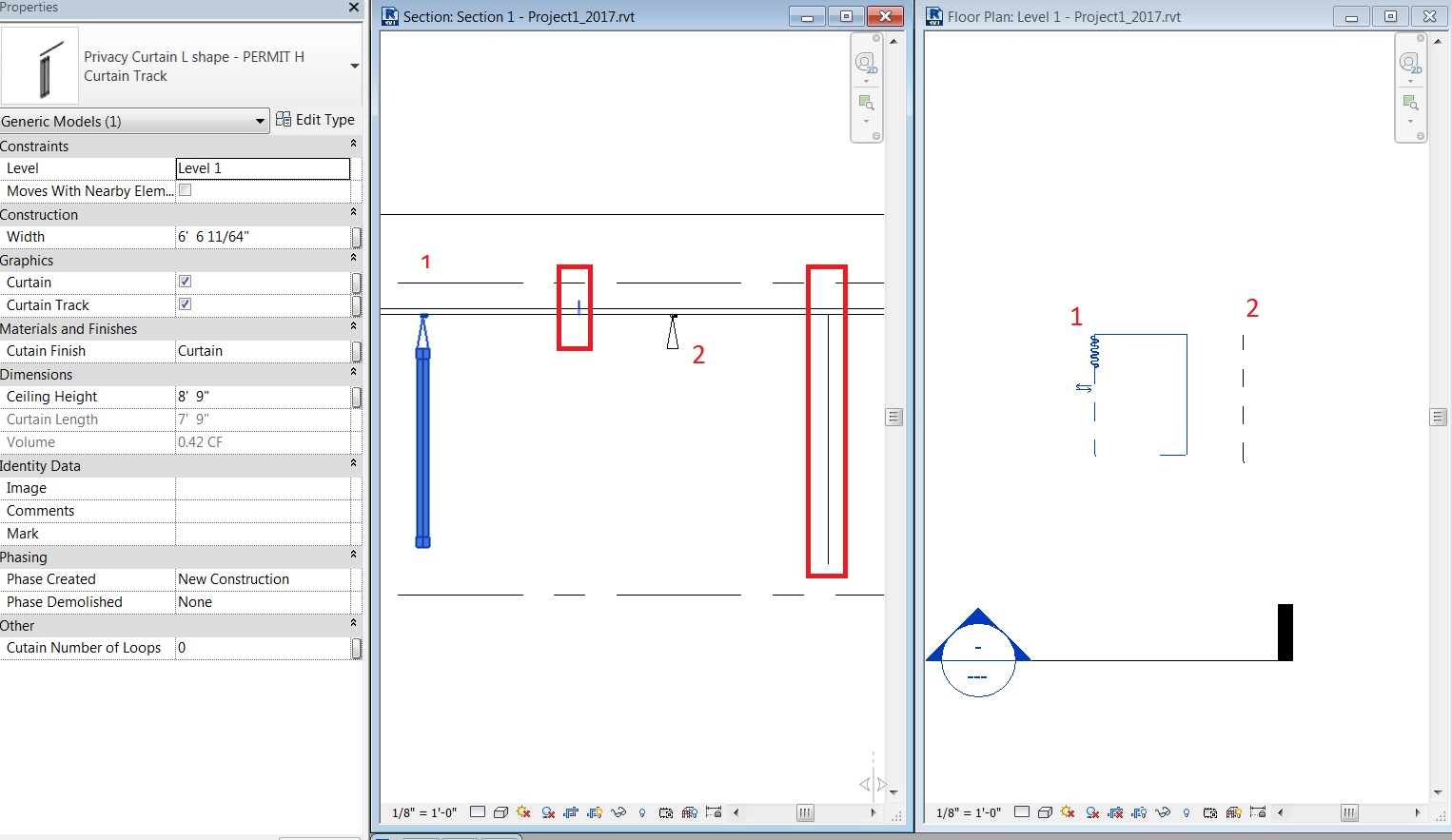Image resolution: width=1452 pixels, height=840 pixels.
Task: Open the Visual Style icon
Action: [x=501, y=813]
